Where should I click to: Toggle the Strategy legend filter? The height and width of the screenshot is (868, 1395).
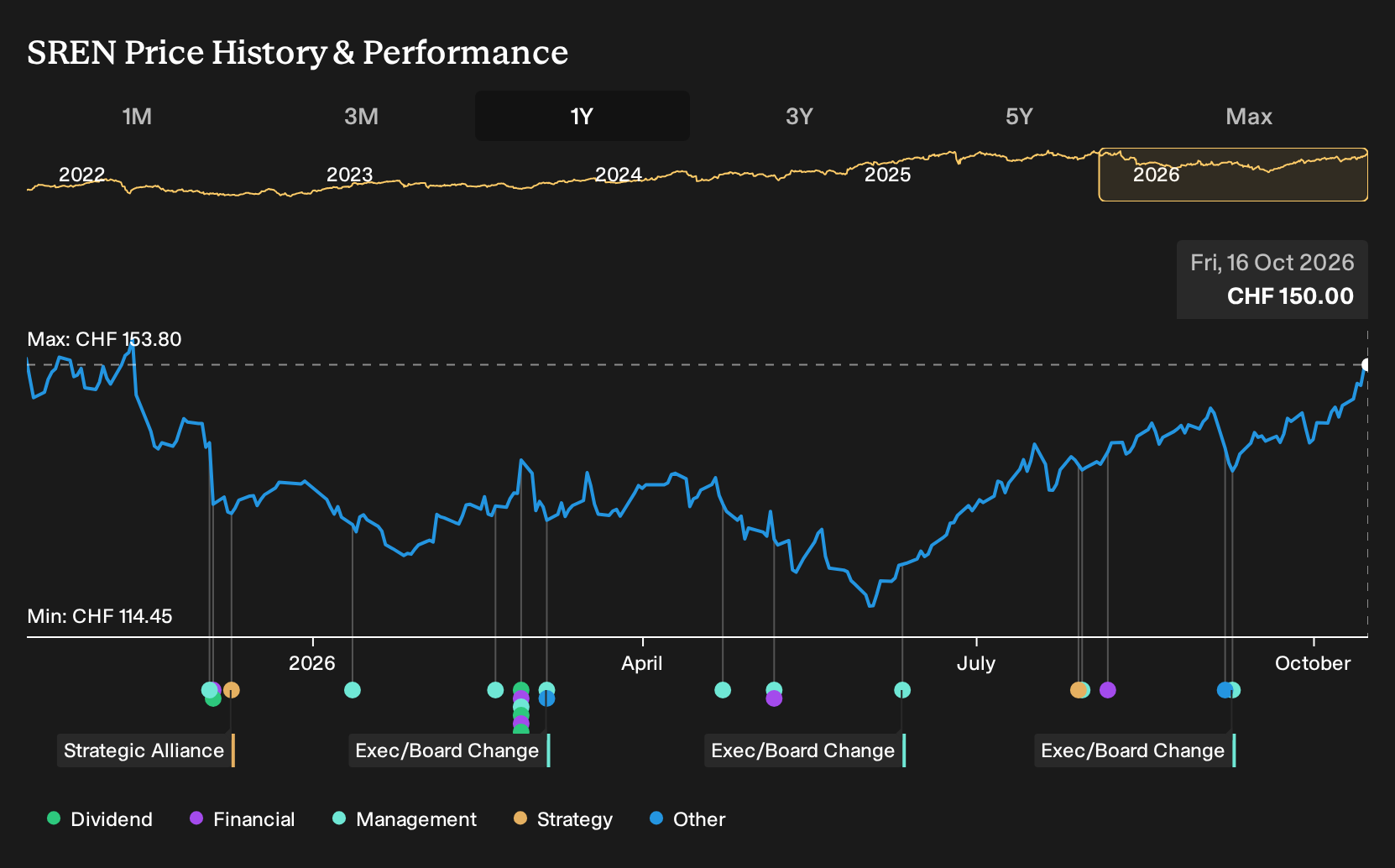pyautogui.click(x=563, y=818)
